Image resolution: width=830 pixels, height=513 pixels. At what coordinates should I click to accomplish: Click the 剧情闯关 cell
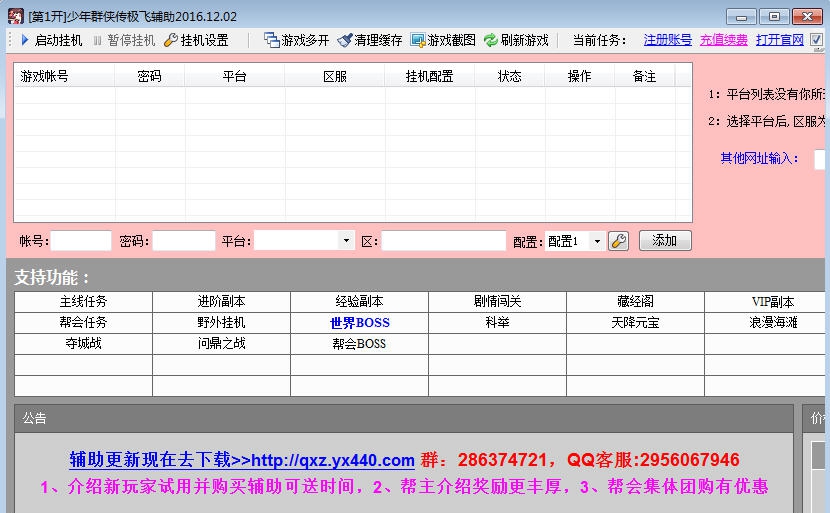[x=498, y=302]
